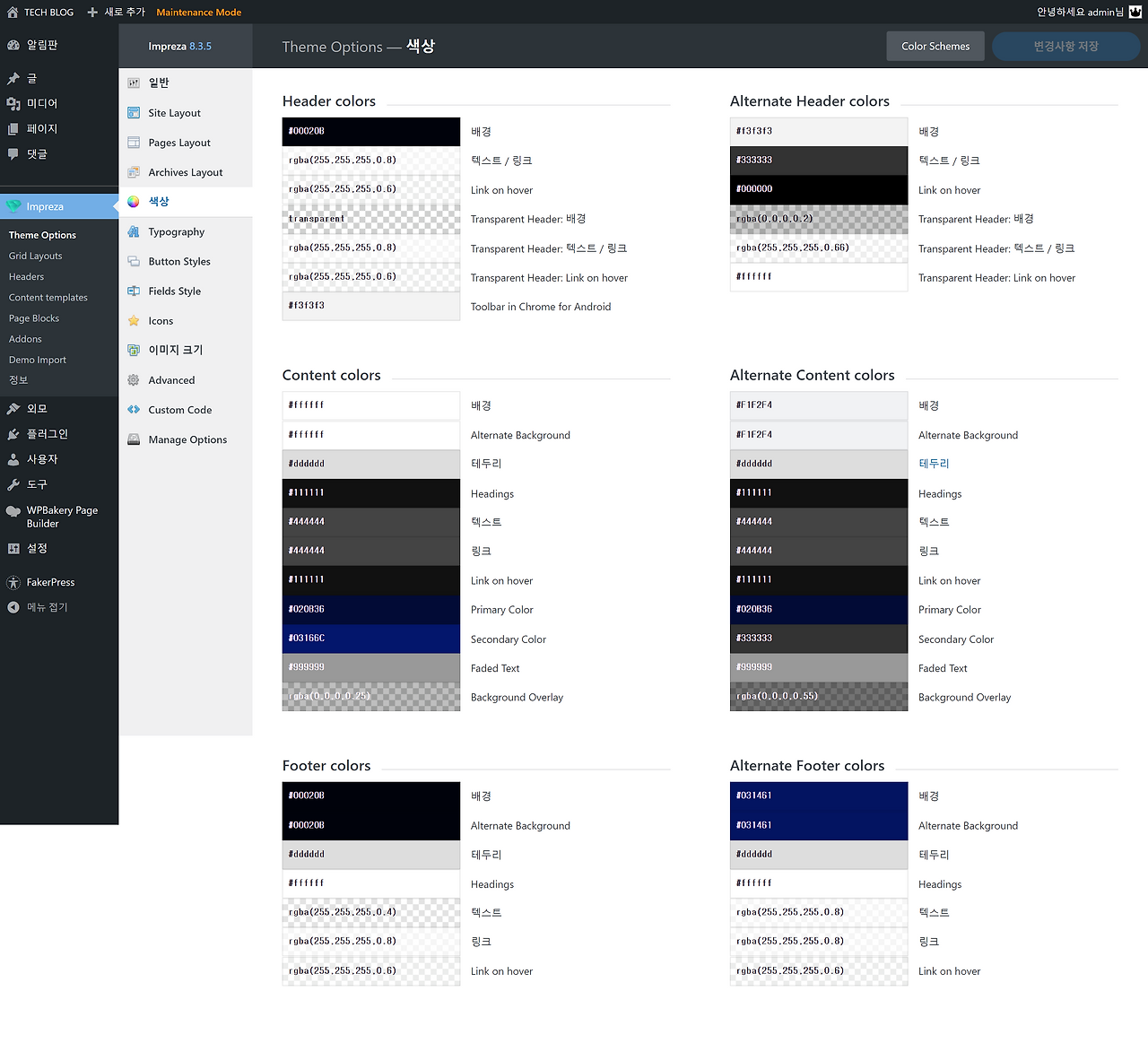Open the Typography settings in Impreza menu
Screen dimensions: 1148x1052
(177, 231)
